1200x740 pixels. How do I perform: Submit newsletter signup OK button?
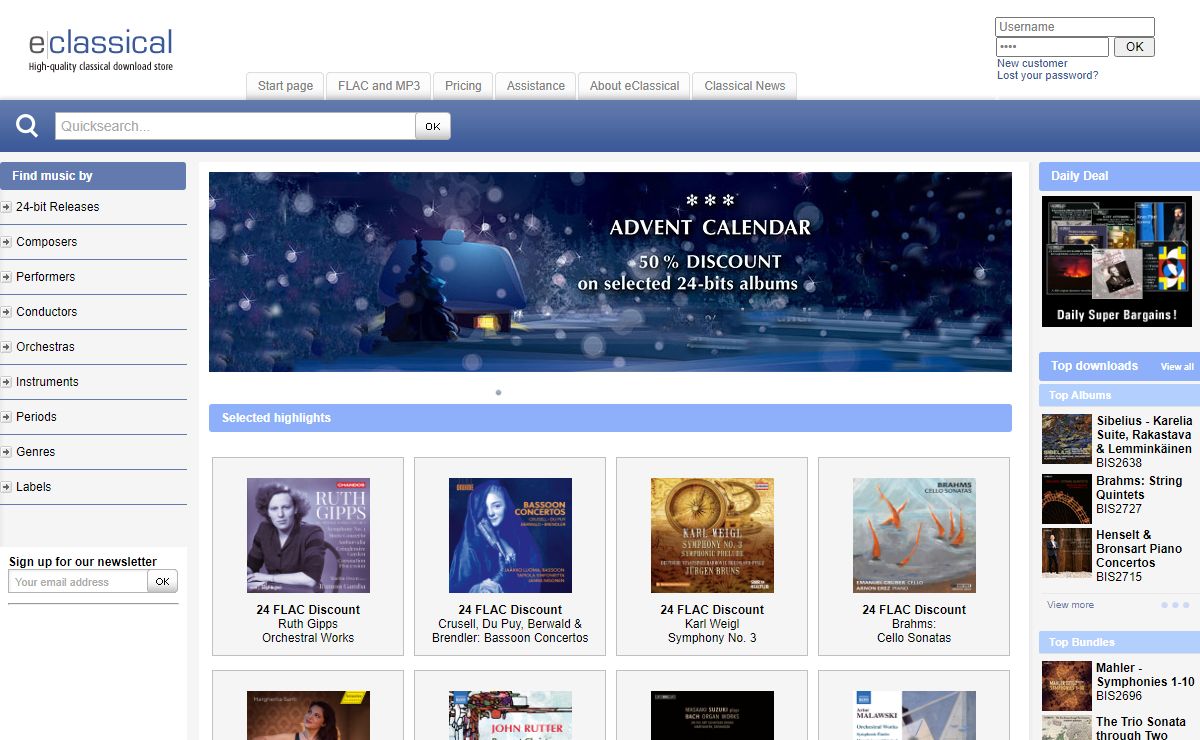pos(163,582)
